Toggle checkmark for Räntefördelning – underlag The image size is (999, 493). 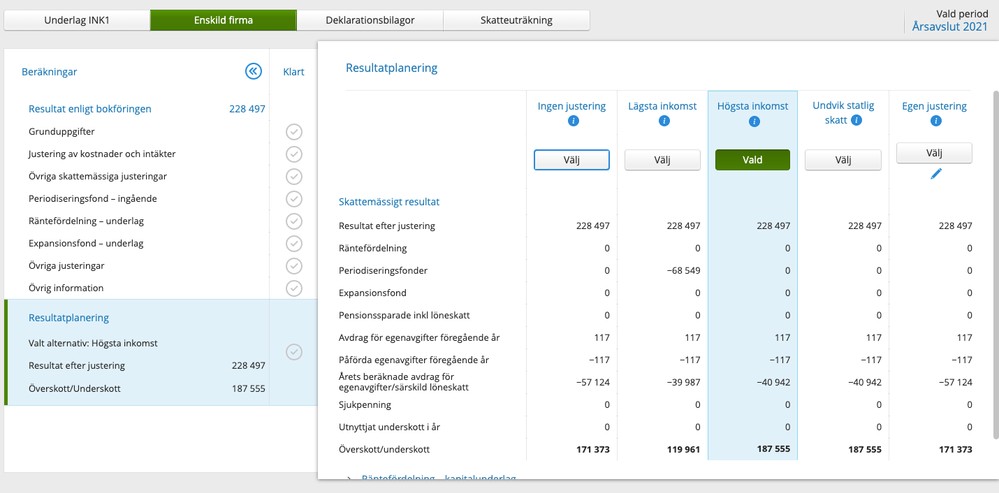coord(294,221)
